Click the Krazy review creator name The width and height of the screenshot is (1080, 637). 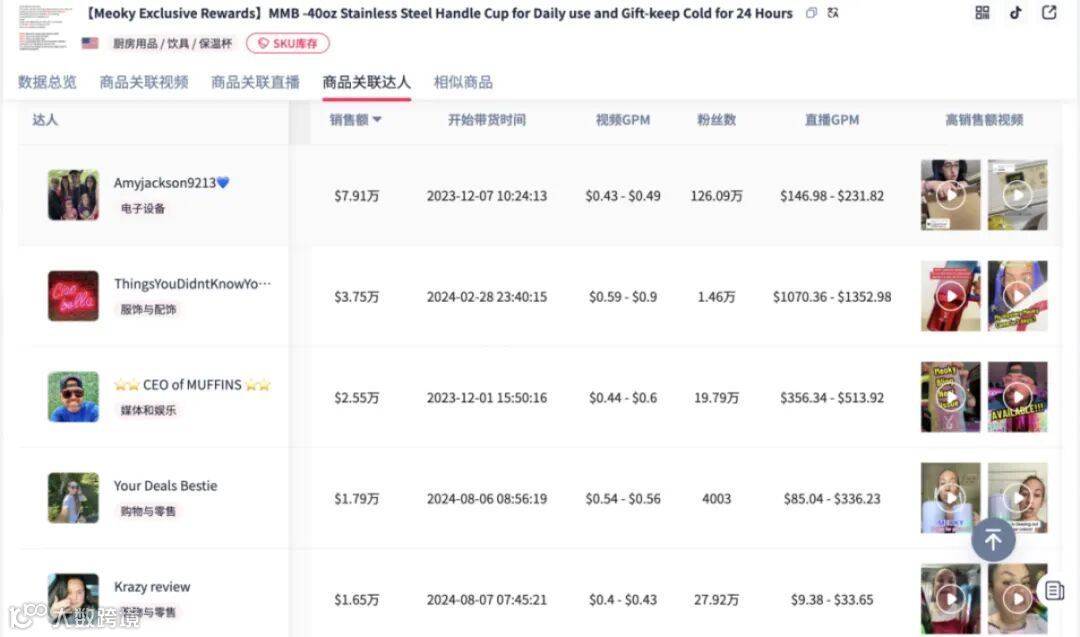[x=152, y=587]
